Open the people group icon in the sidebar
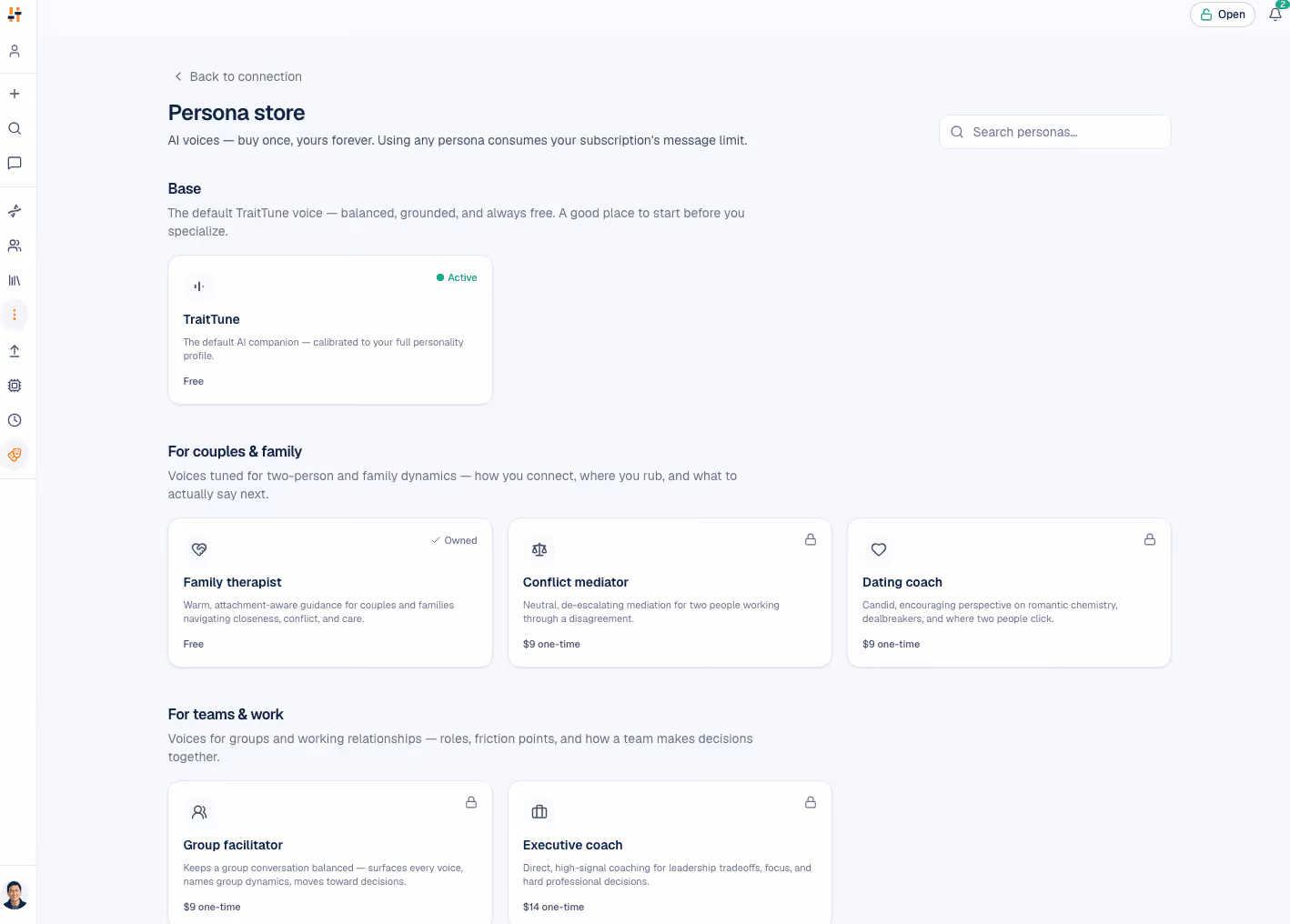Viewport: 1290px width, 924px height. (x=15, y=246)
